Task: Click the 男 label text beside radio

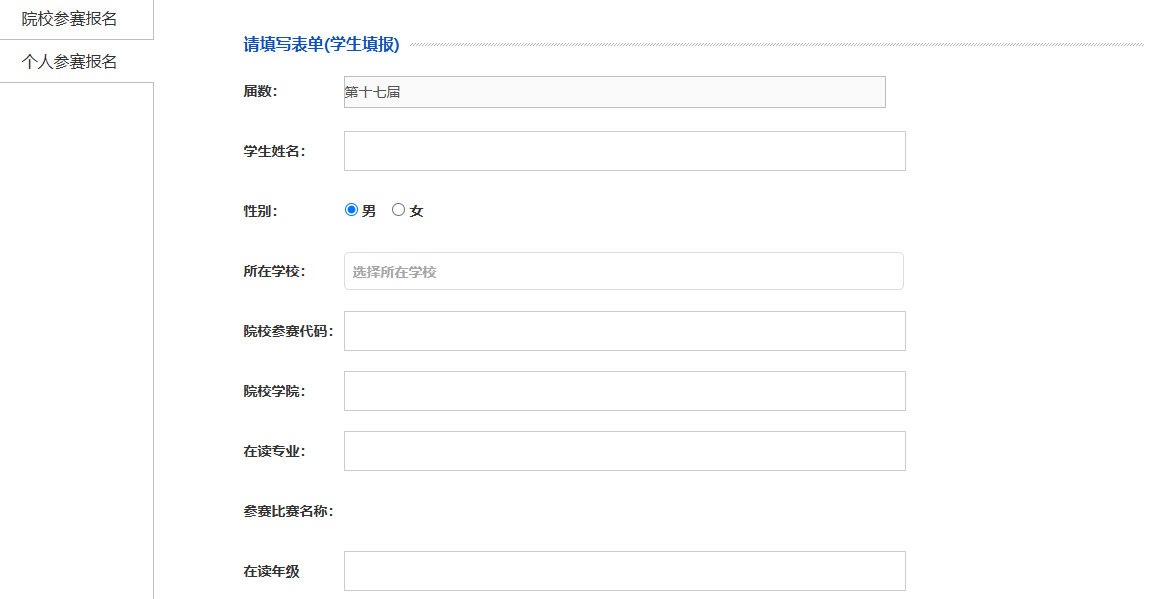Action: coord(369,211)
